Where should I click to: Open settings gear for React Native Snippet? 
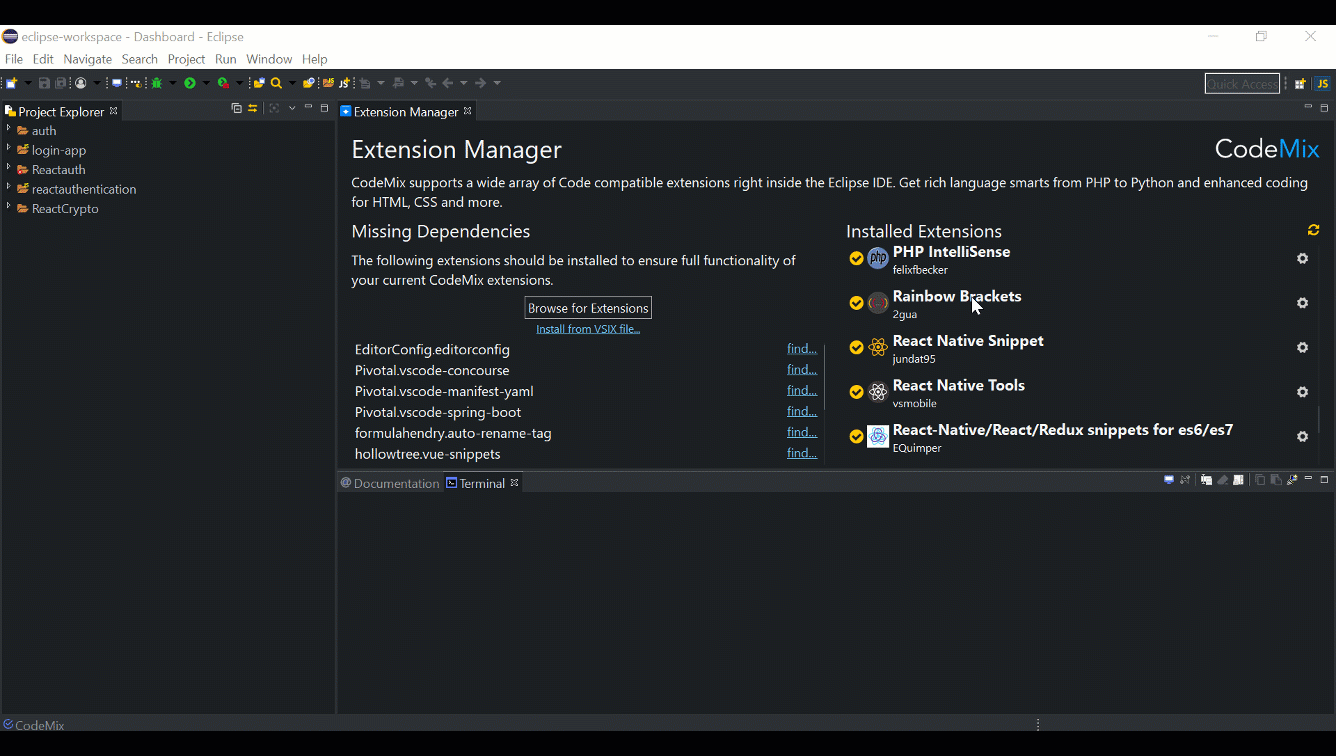tap(1302, 347)
